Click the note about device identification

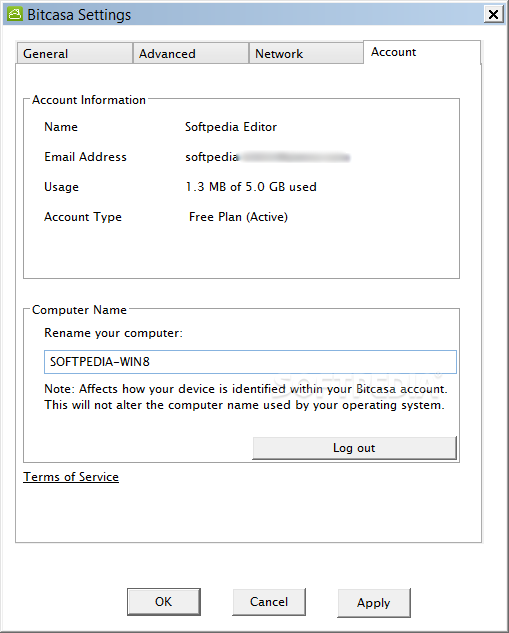[x=245, y=397]
